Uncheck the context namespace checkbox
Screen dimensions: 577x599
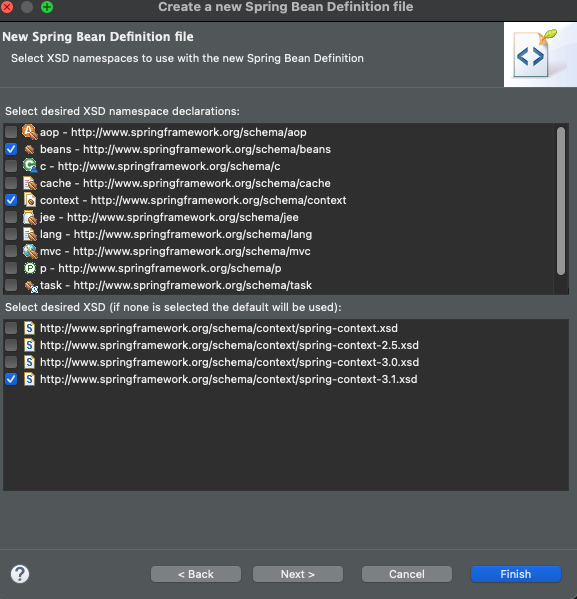(x=11, y=200)
